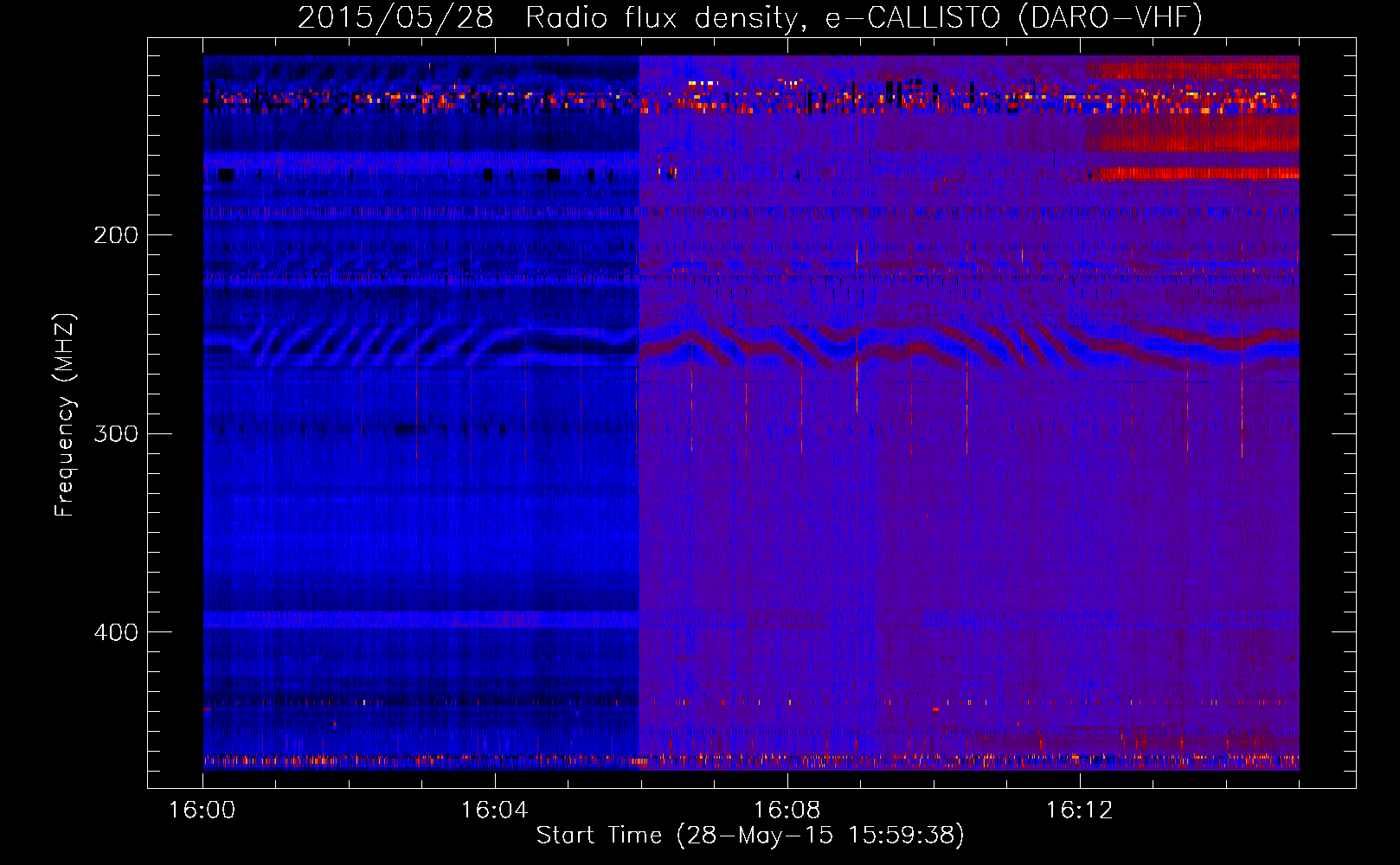The image size is (1400, 865).
Task: Click the "Frequency (MHZ)" axis label
Action: point(65,415)
